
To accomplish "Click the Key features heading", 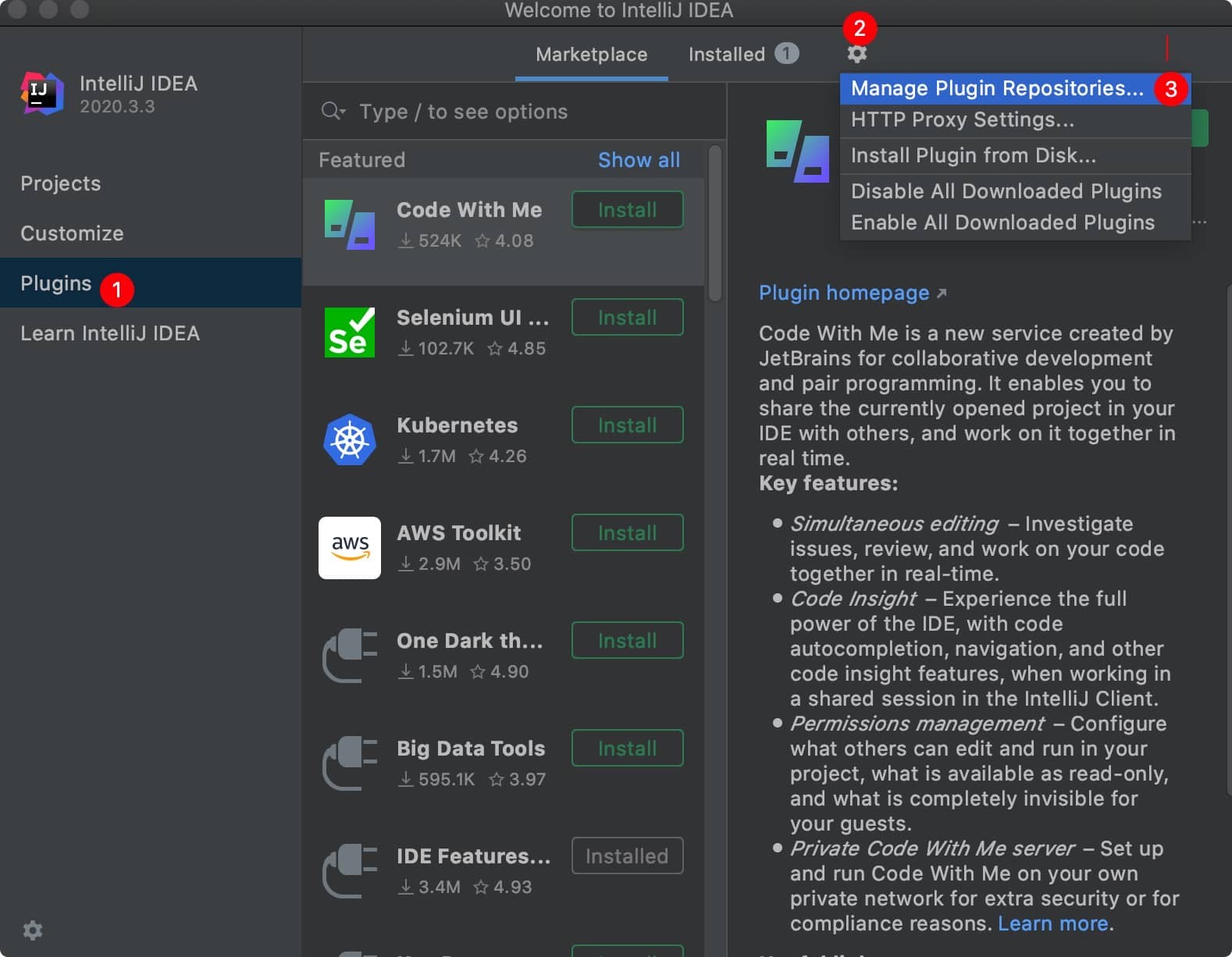I will [828, 483].
